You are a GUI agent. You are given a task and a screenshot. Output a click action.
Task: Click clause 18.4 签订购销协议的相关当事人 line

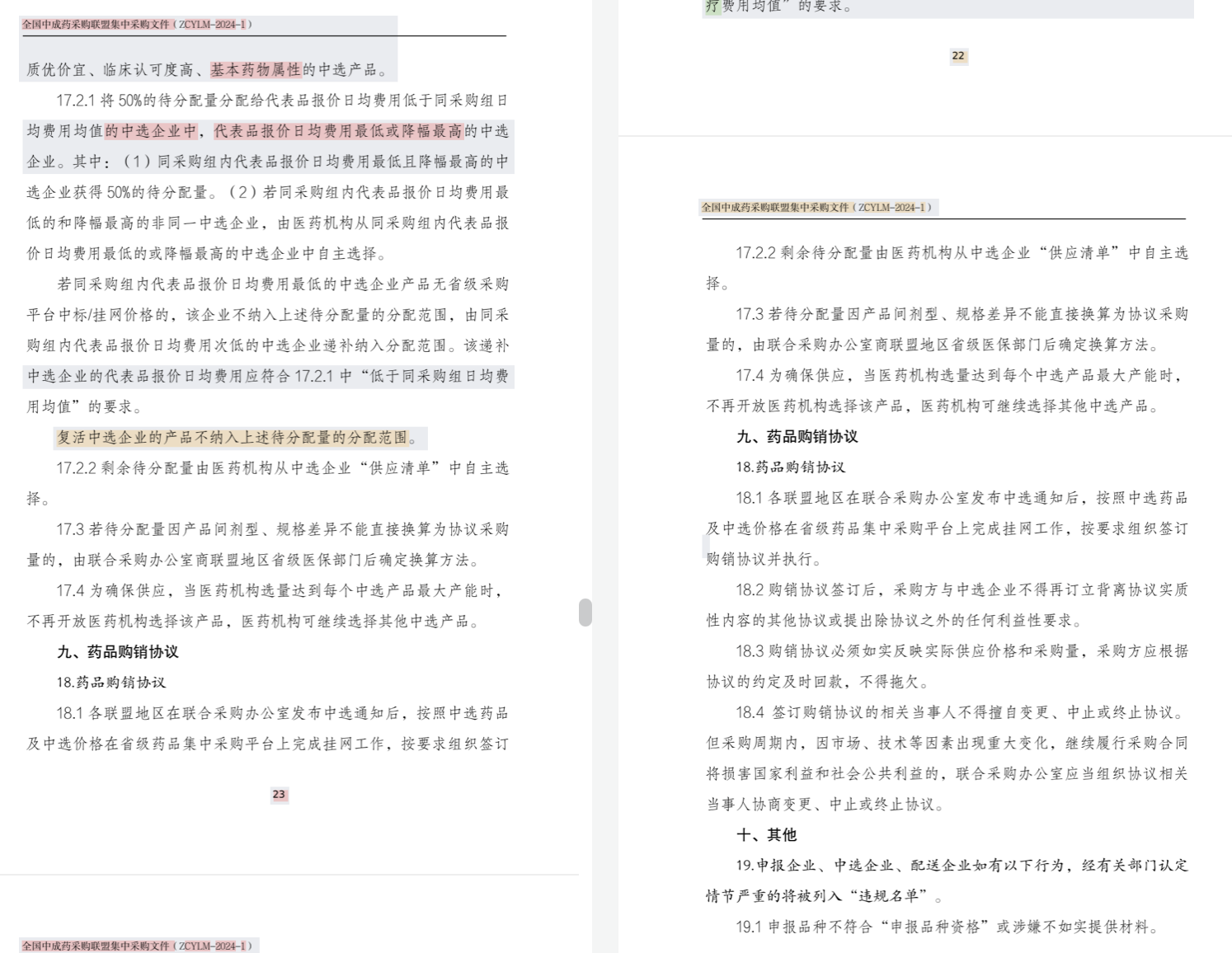[959, 712]
